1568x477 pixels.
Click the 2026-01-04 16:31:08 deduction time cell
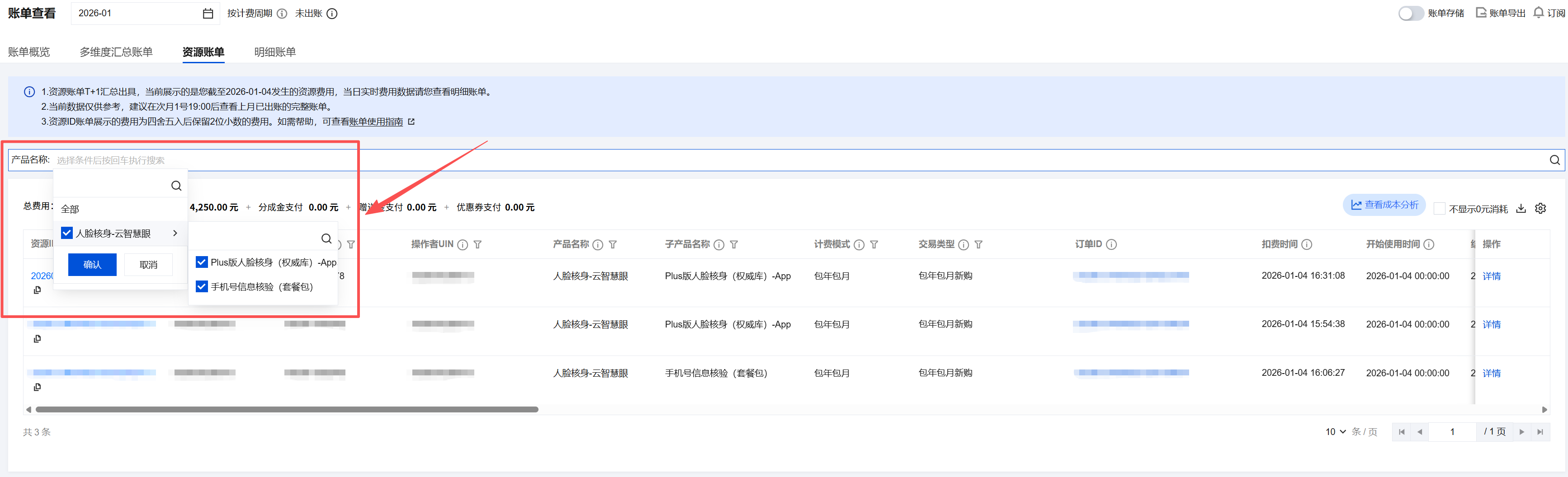1303,276
